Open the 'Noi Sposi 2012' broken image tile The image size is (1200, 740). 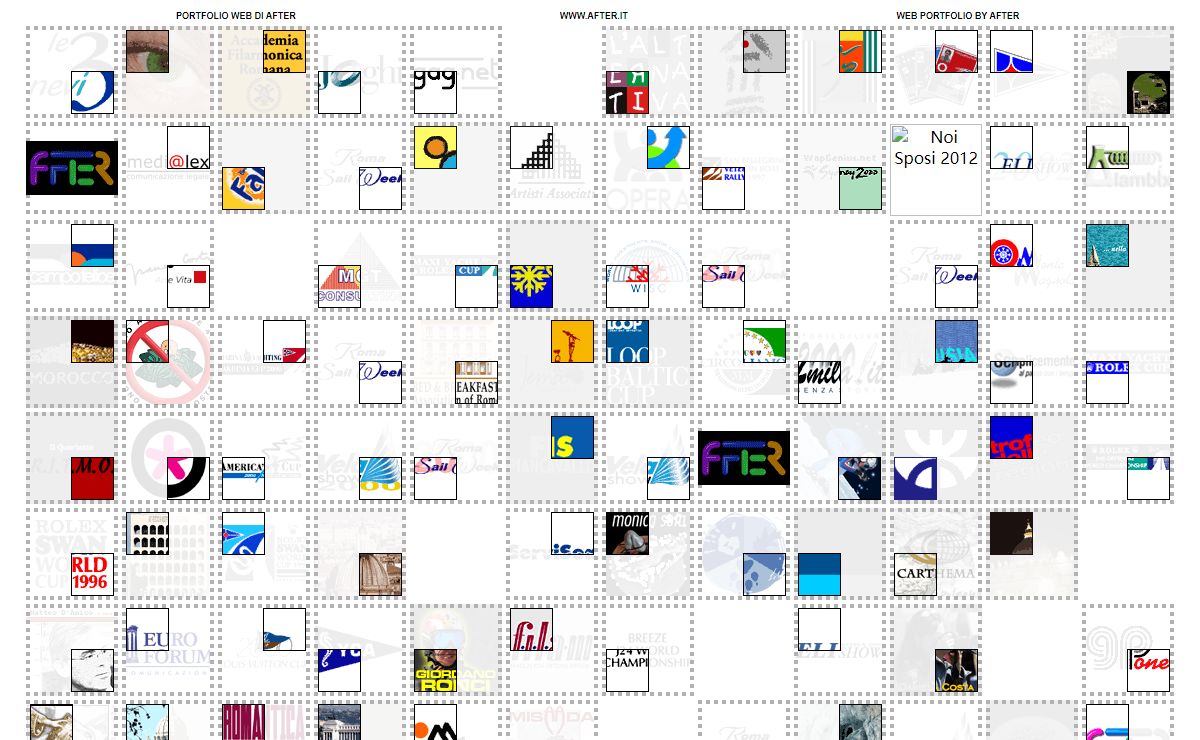[936, 170]
